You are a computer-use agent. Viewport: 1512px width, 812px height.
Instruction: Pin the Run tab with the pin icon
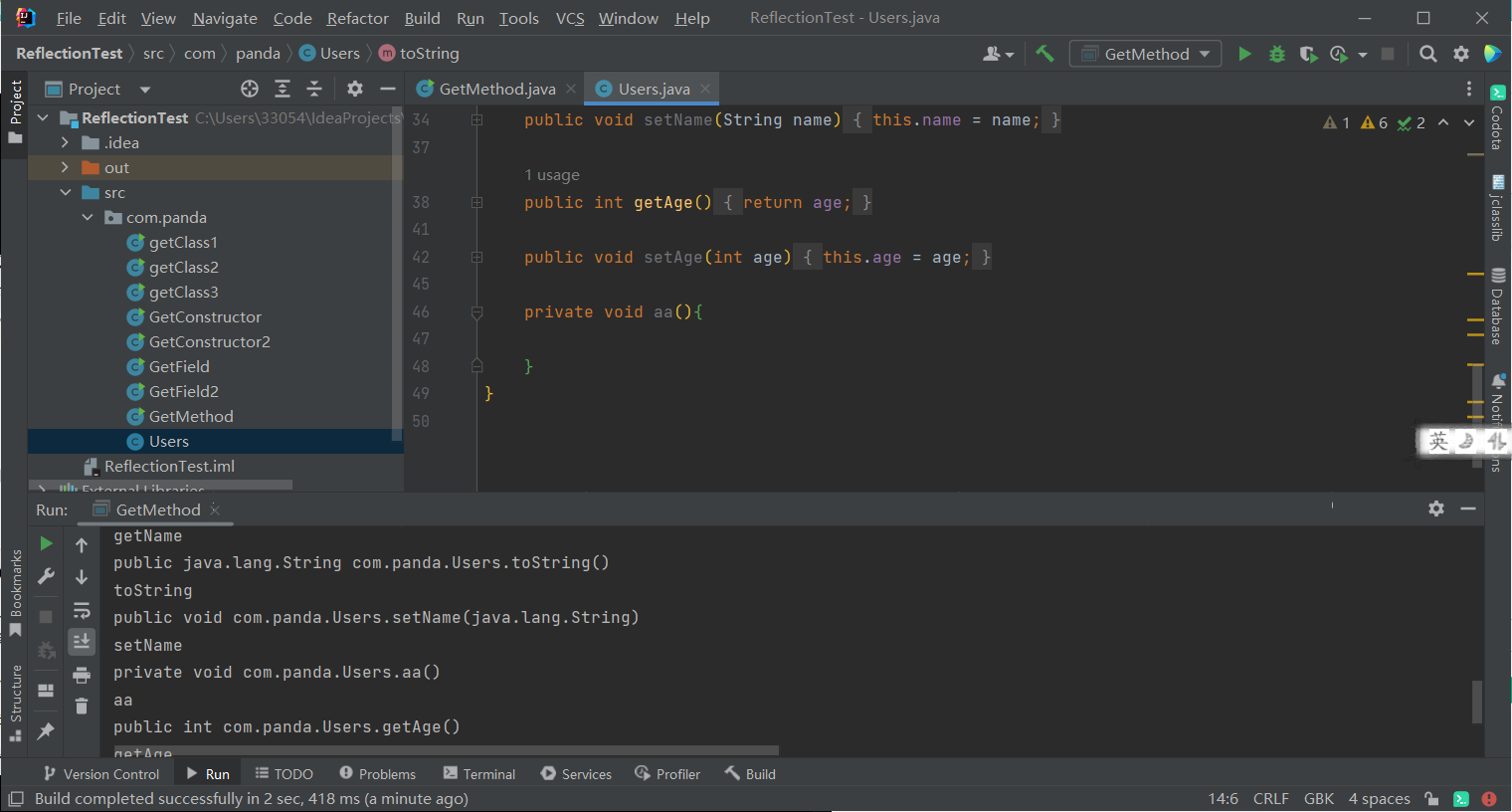coord(46,731)
